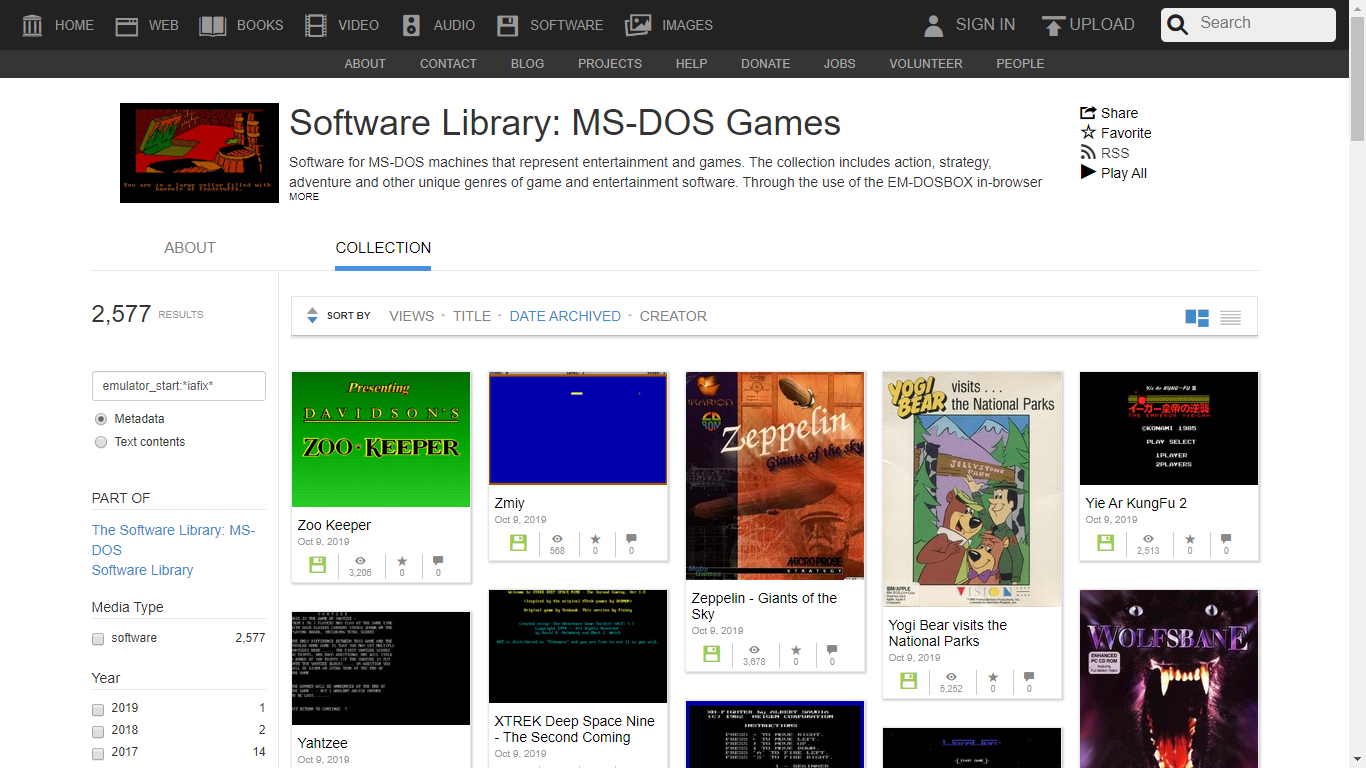This screenshot has height=768, width=1366.
Task: Select the Text contents radio button
Action: [x=100, y=442]
